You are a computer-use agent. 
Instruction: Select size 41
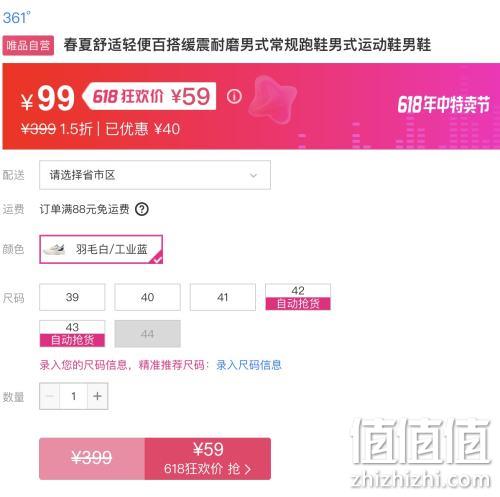click(x=223, y=297)
